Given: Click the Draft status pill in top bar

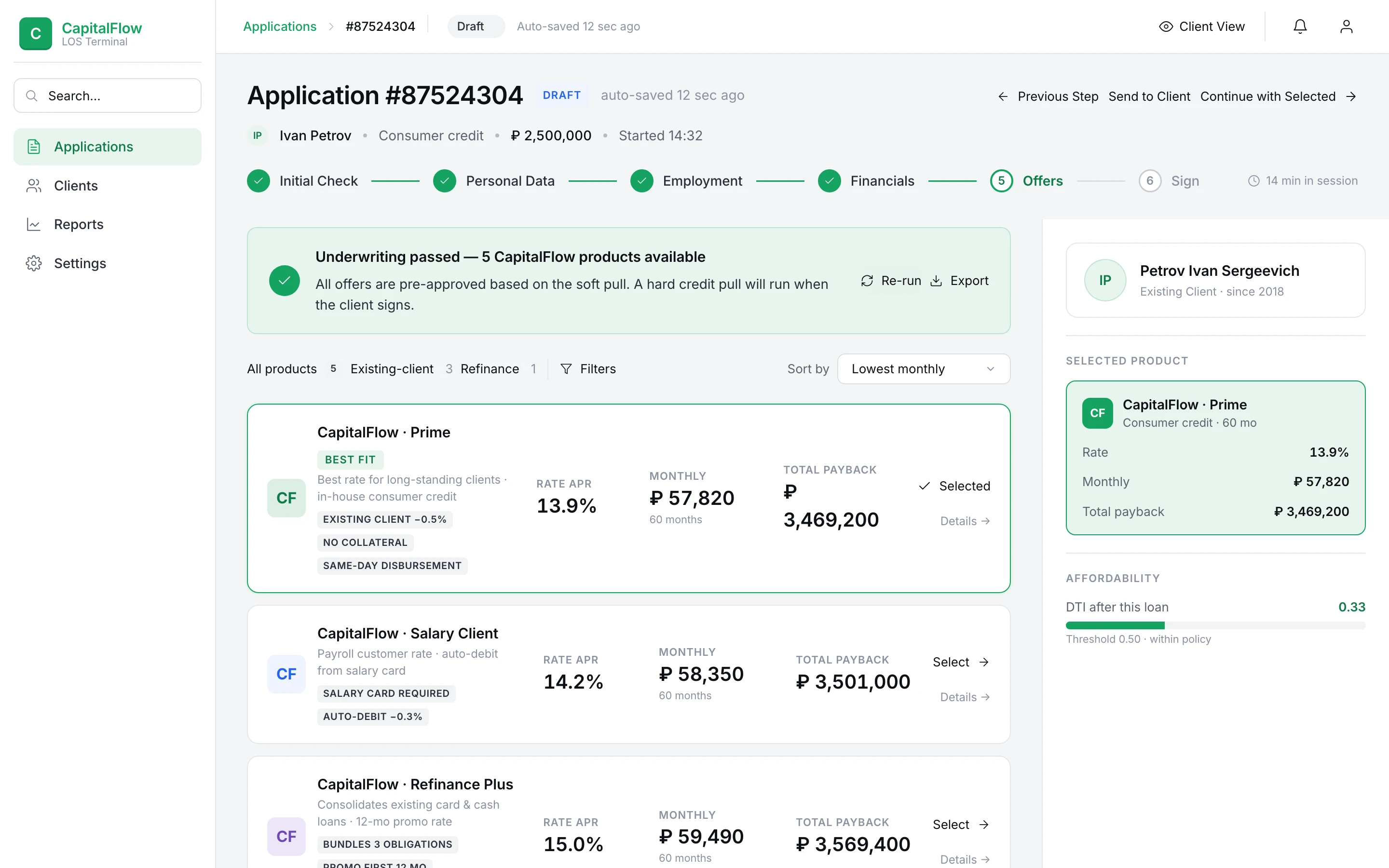Looking at the screenshot, I should coord(476,27).
